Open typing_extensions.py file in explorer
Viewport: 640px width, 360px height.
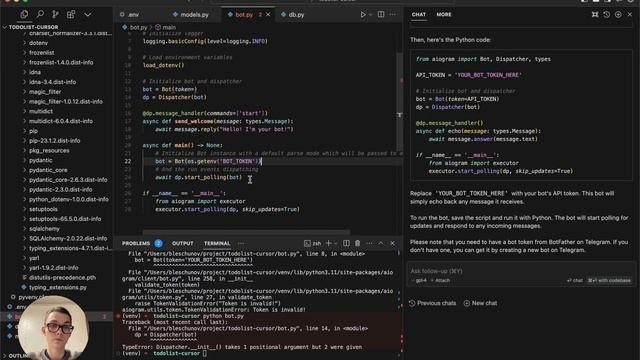click(x=58, y=287)
